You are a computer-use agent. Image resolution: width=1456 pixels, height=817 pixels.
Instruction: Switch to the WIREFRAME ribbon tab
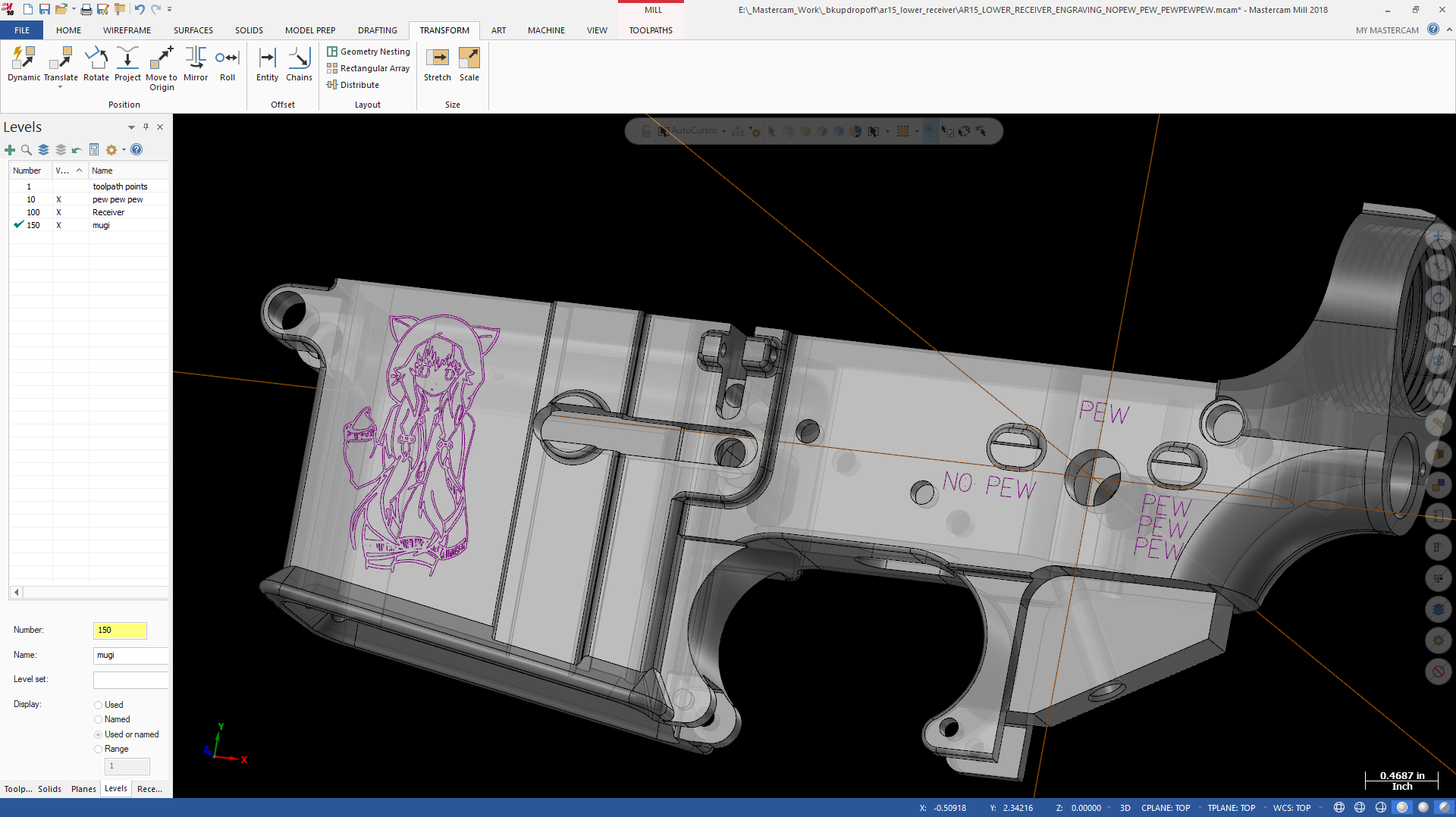[127, 30]
